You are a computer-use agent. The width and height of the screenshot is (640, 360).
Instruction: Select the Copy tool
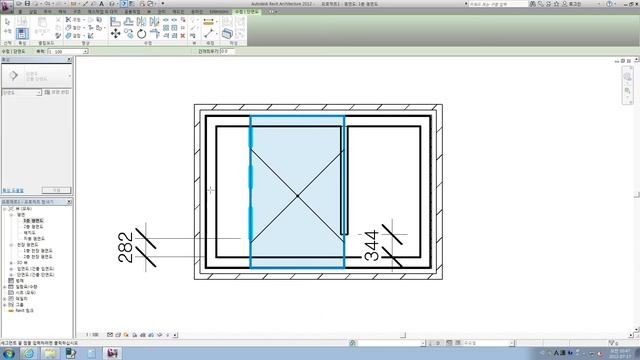point(129,33)
